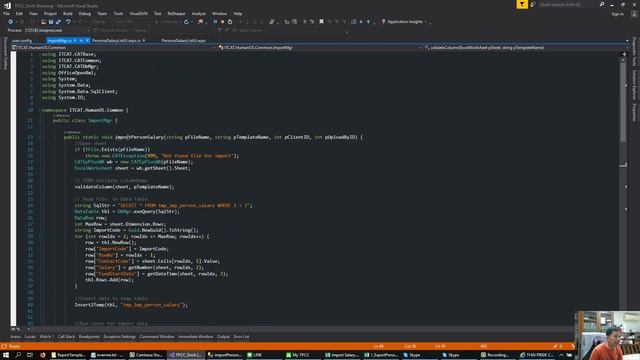640x360 pixels.
Task: Collapse the for loop code block
Action: click(x=40, y=236)
